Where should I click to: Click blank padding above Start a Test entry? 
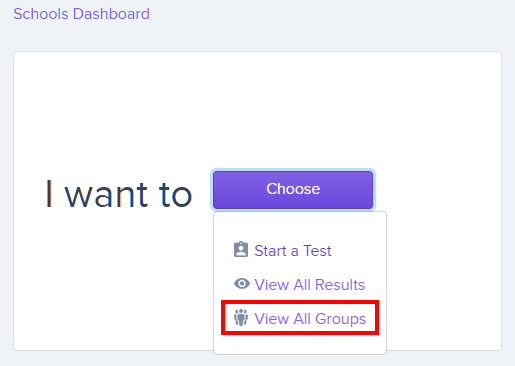(x=300, y=225)
